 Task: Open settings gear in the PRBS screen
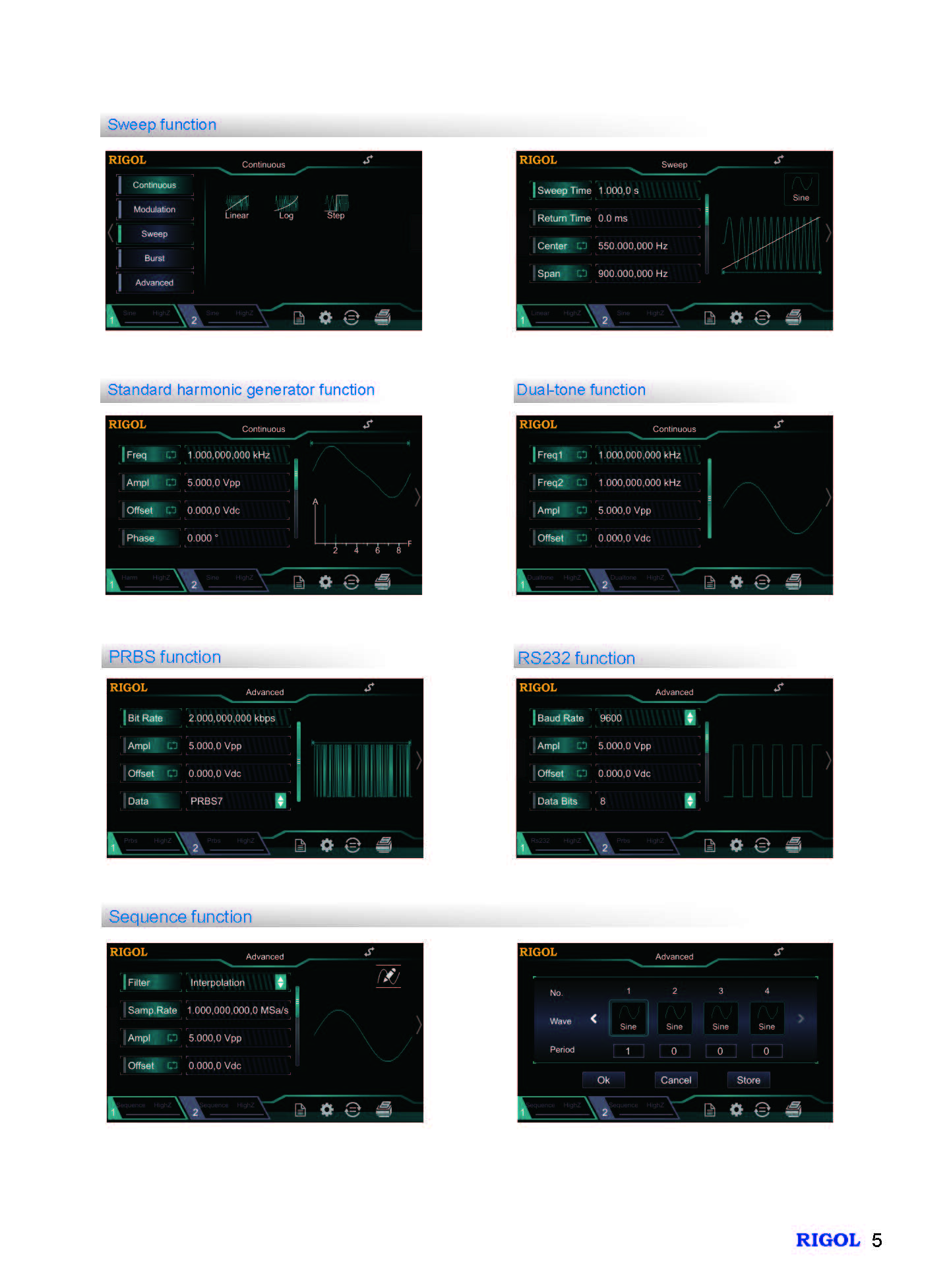tap(327, 845)
